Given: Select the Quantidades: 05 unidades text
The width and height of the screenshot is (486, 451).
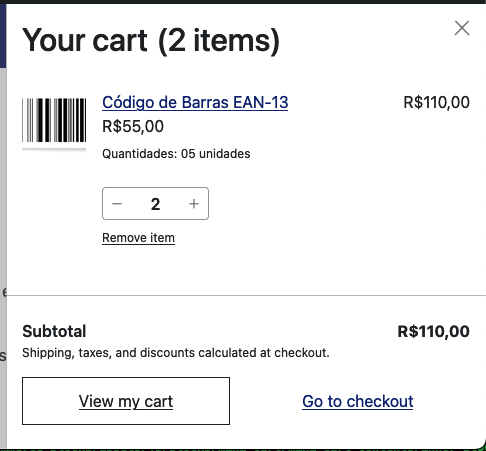Looking at the screenshot, I should point(176,154).
